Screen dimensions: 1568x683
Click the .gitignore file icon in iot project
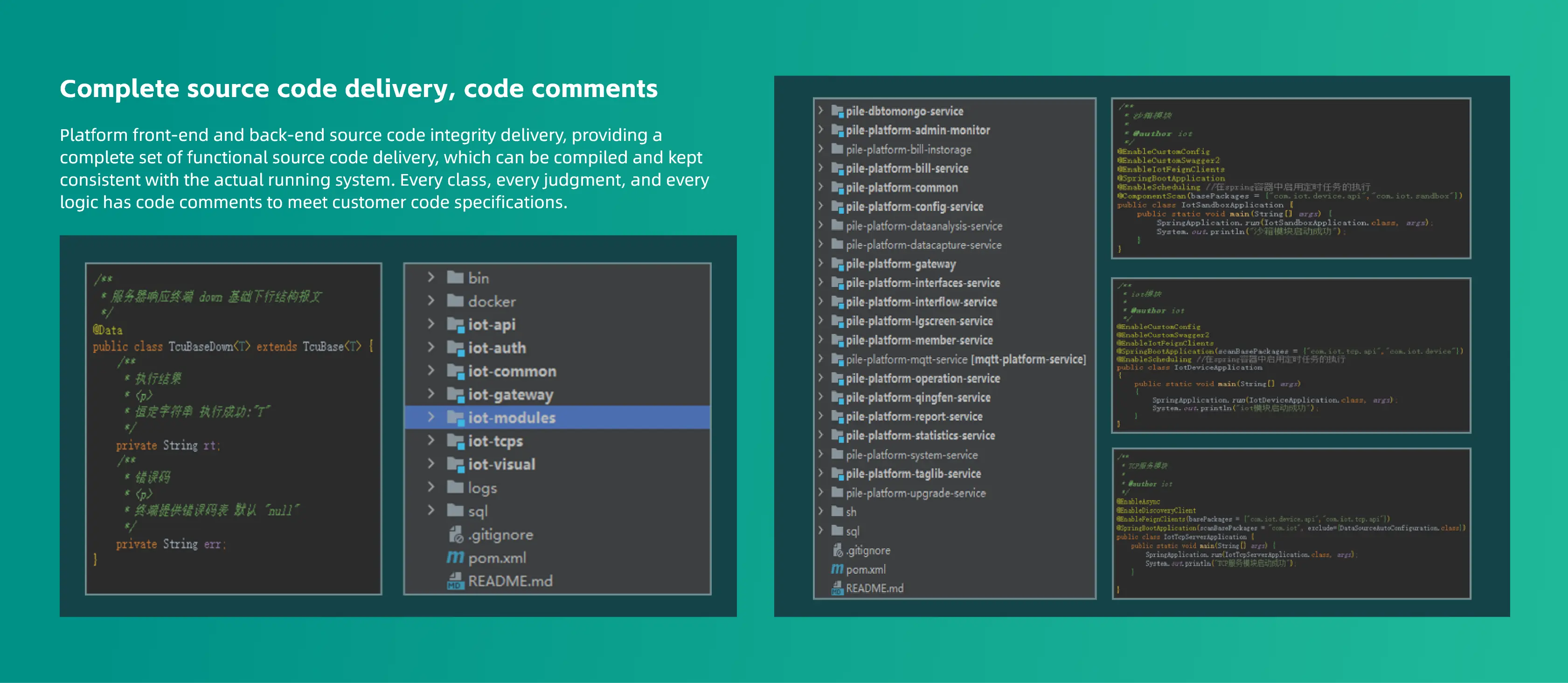455,534
